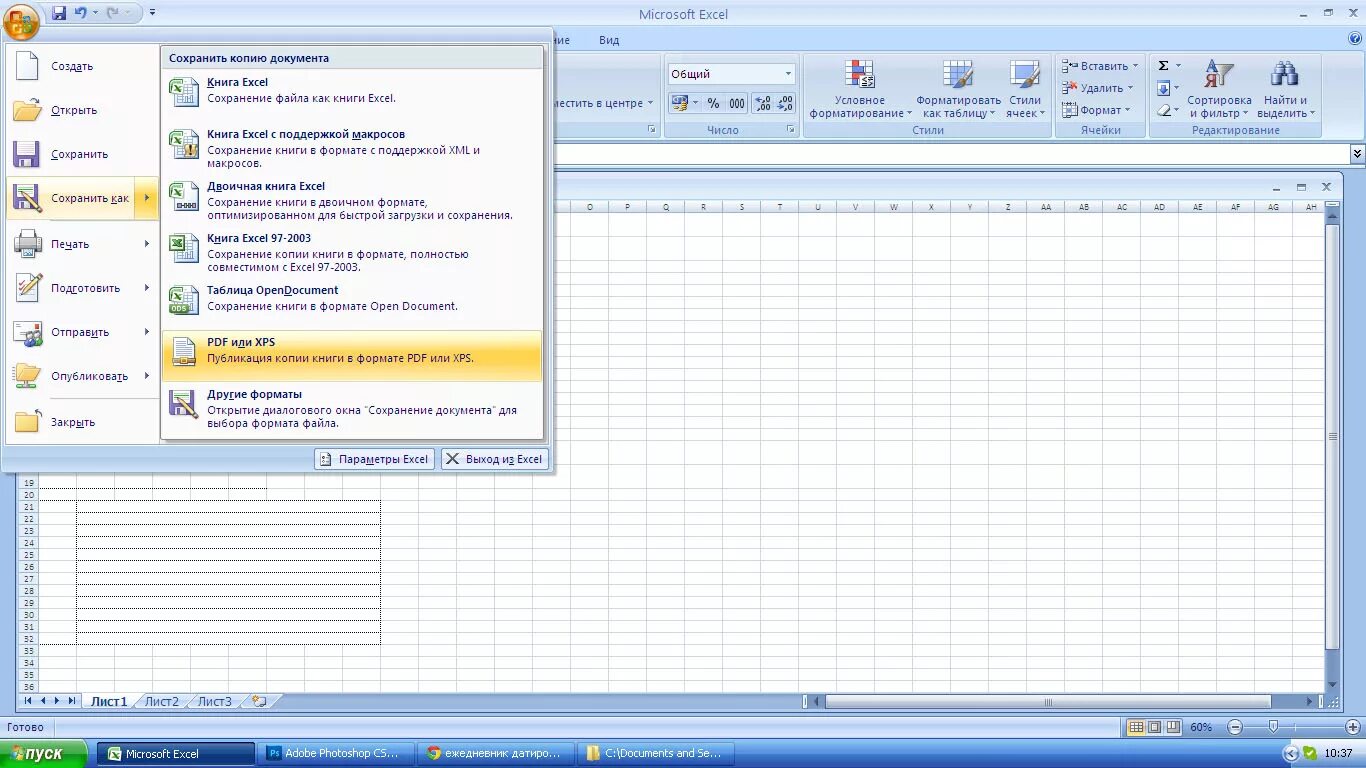This screenshot has width=1366, height=768.
Task: Apply percent style from Число group
Action: coord(712,103)
